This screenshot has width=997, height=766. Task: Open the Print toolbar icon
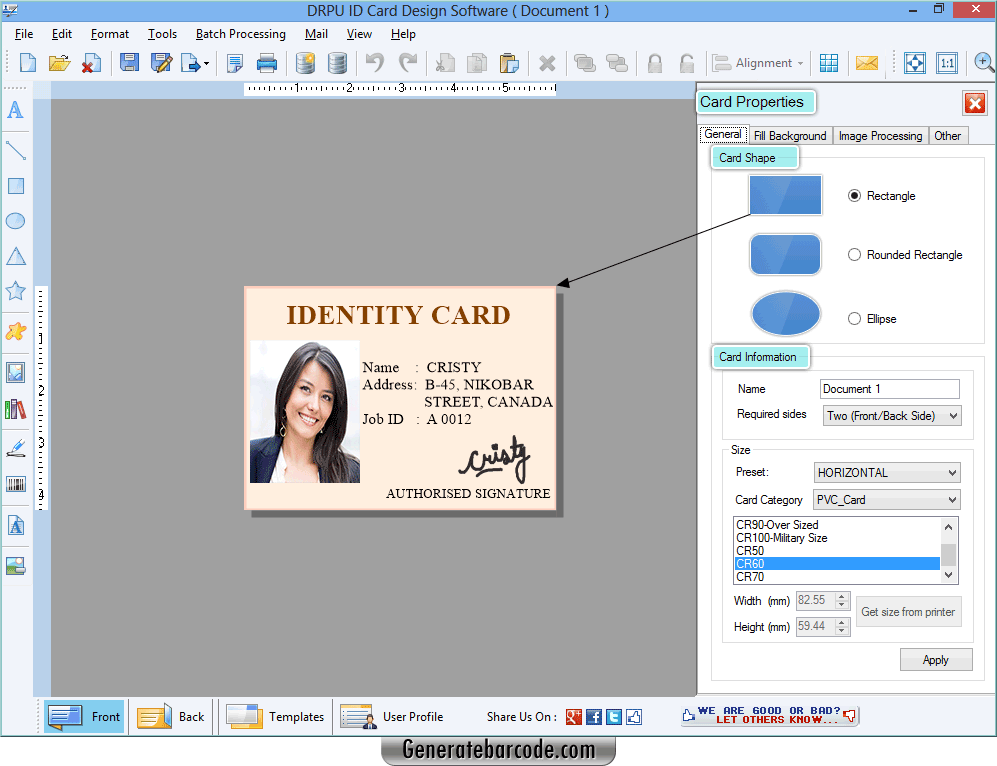coord(267,62)
